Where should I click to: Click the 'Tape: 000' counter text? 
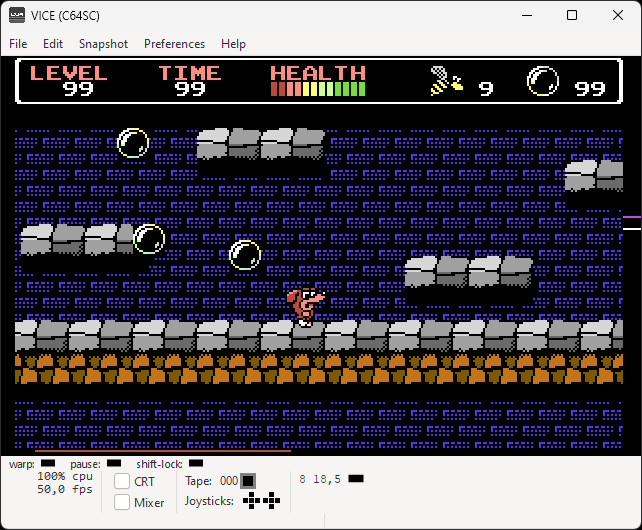point(211,481)
